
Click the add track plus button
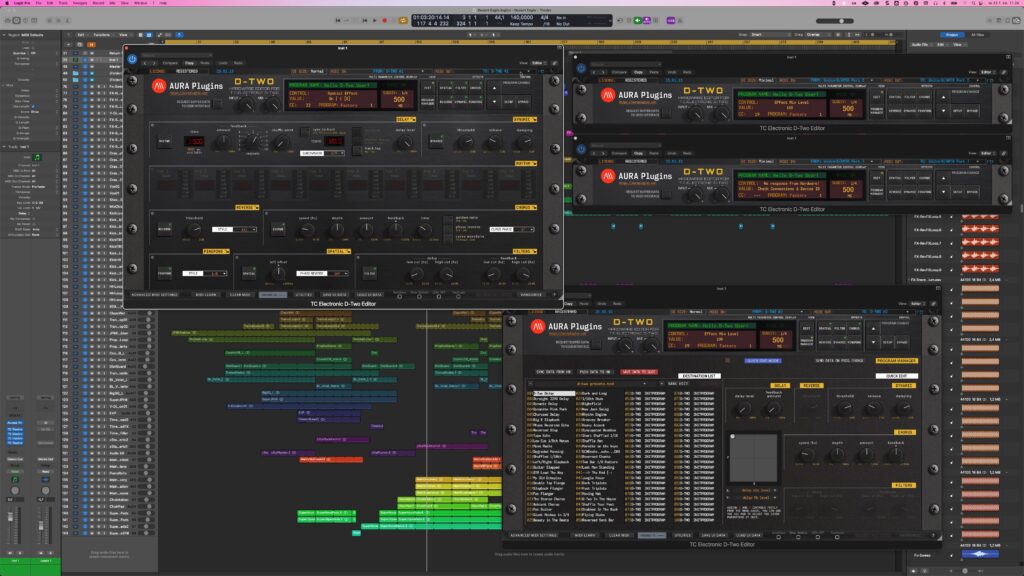(x=68, y=45)
